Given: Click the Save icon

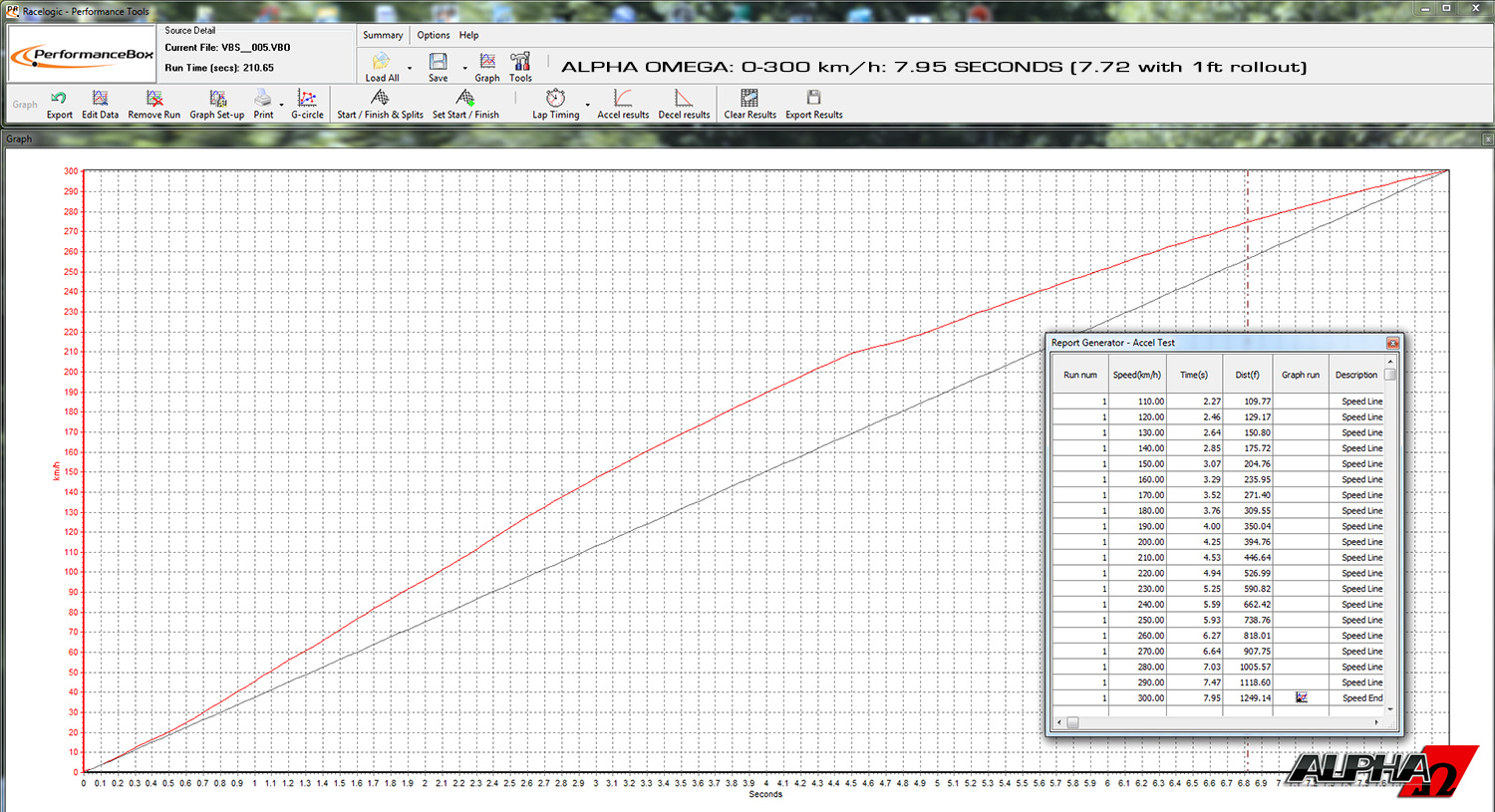Looking at the screenshot, I should pyautogui.click(x=438, y=62).
